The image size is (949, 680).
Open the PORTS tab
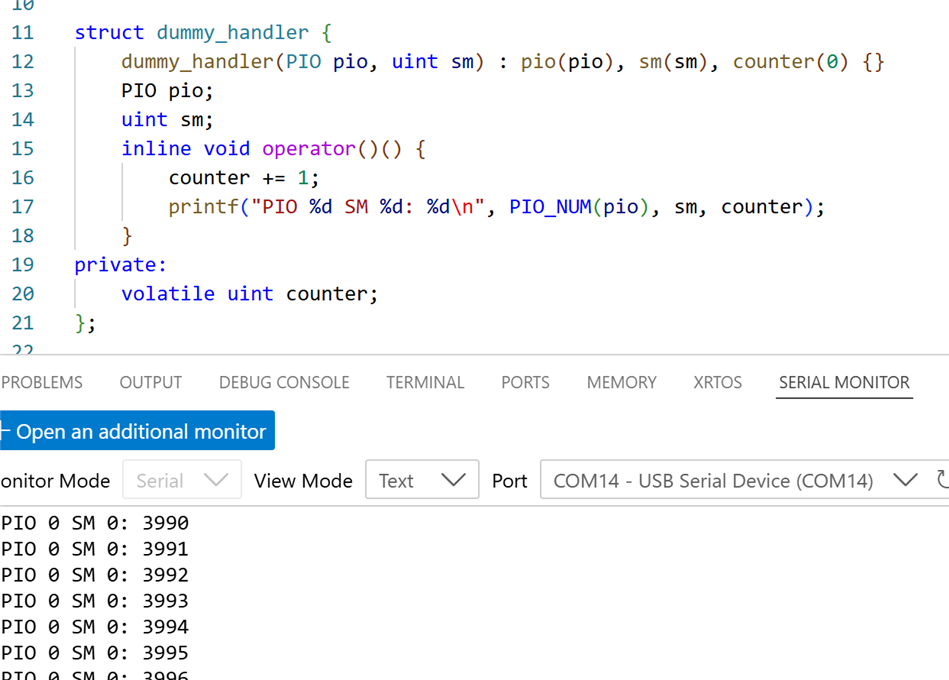(525, 382)
